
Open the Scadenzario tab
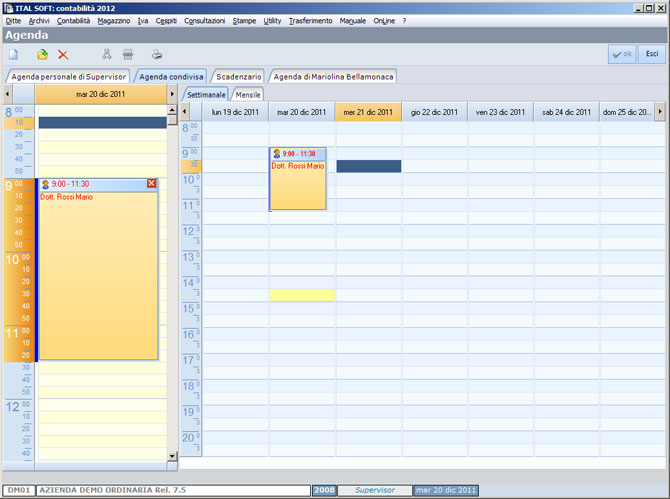coord(239,76)
